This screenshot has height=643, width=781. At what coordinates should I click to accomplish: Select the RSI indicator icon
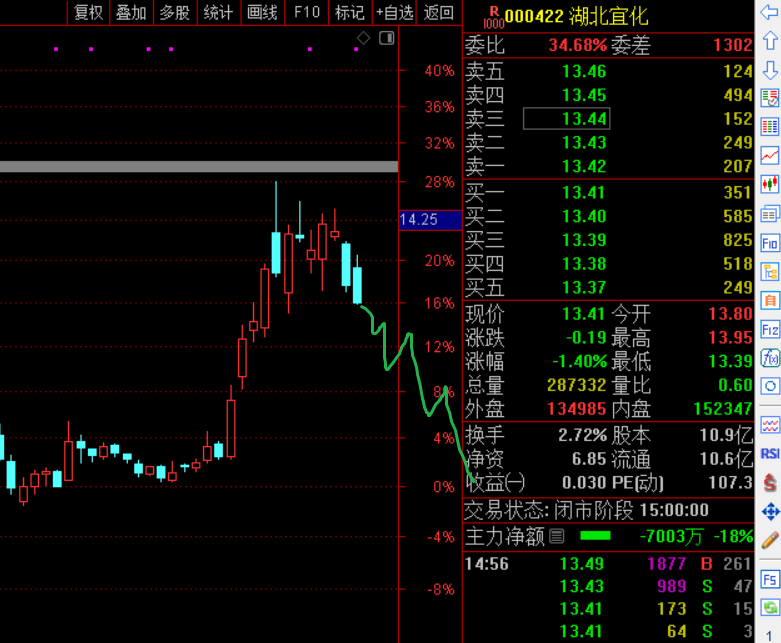click(770, 454)
